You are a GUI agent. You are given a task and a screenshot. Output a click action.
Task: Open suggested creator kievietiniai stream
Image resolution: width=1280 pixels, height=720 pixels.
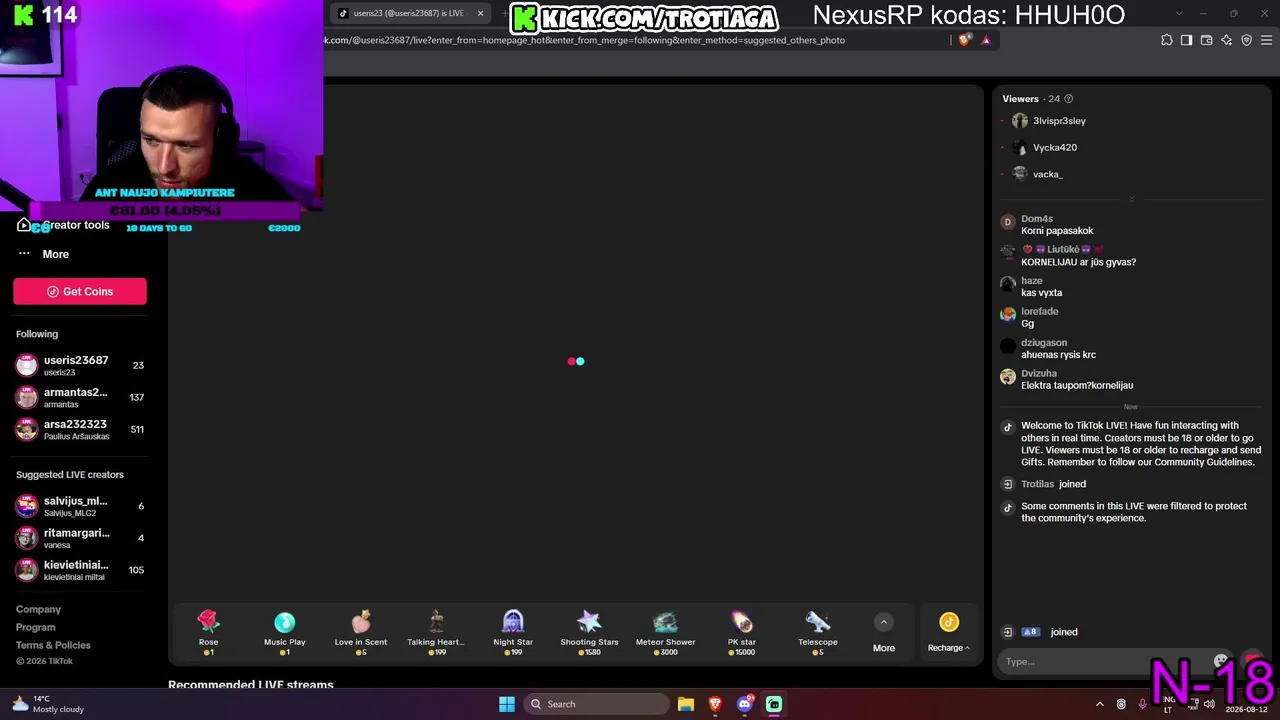point(80,570)
